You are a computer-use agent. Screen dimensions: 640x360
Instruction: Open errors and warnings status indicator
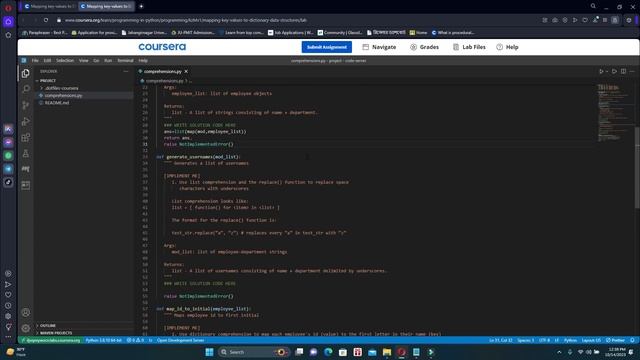click(135, 340)
